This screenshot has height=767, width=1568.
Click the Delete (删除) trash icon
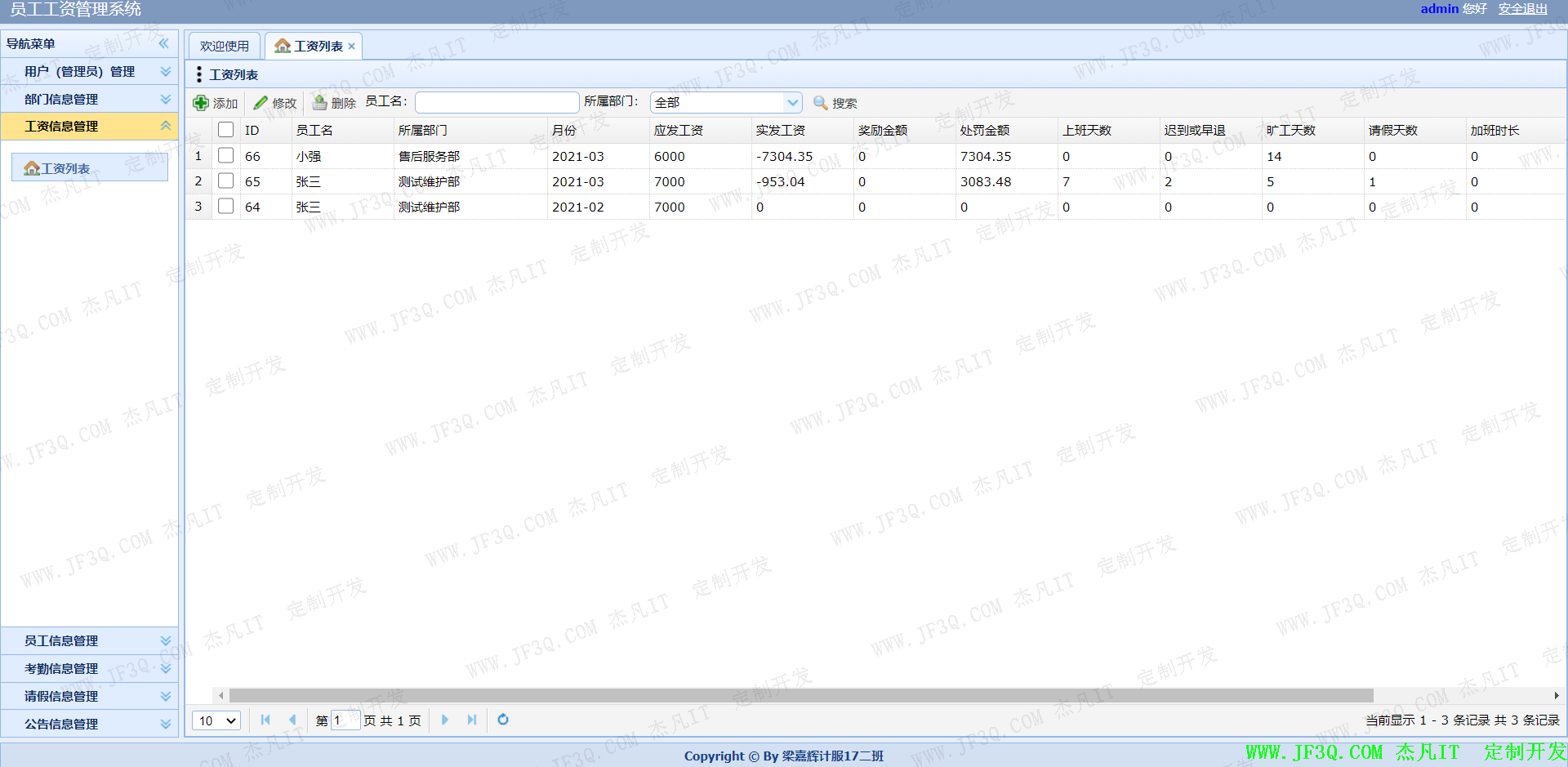click(320, 103)
